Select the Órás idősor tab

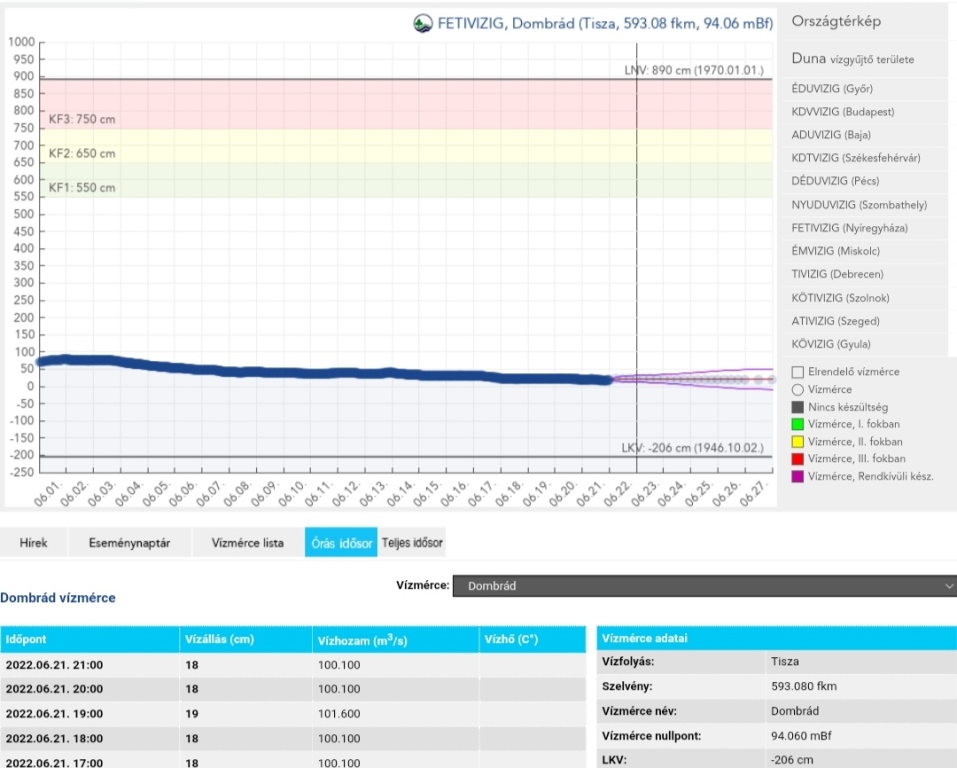(341, 543)
